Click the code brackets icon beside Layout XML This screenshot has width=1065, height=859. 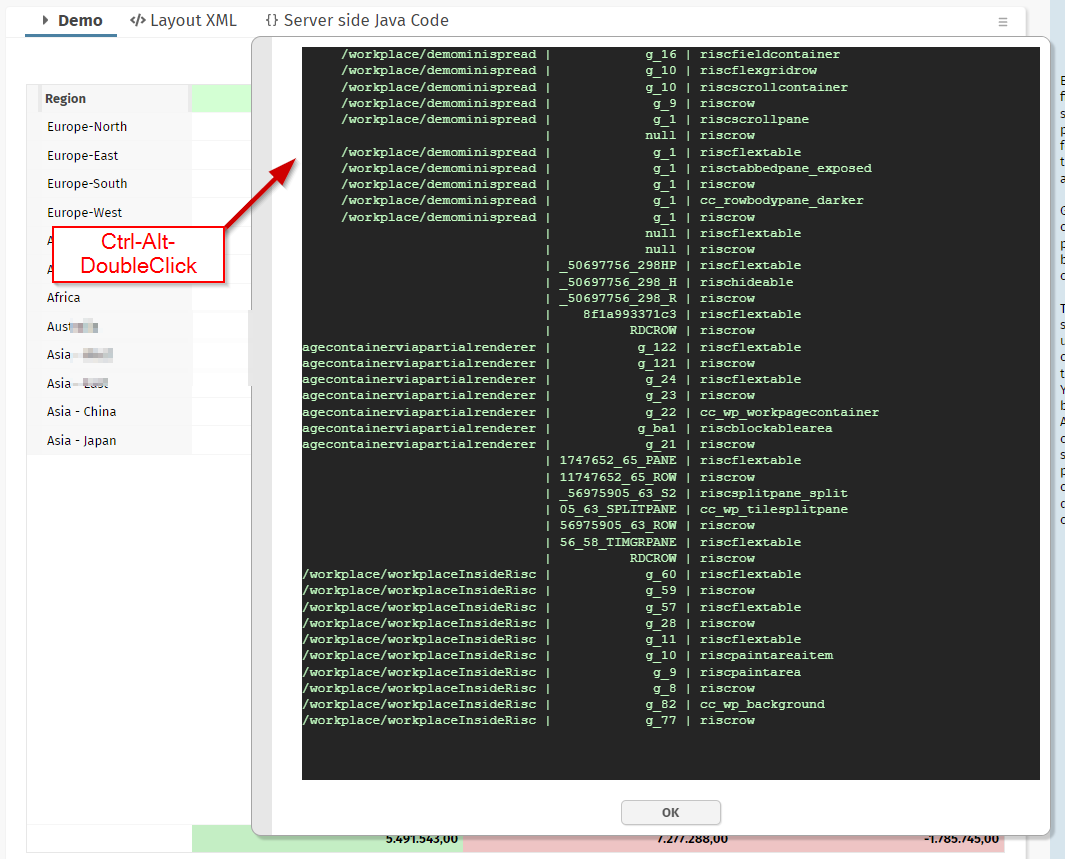pos(138,21)
